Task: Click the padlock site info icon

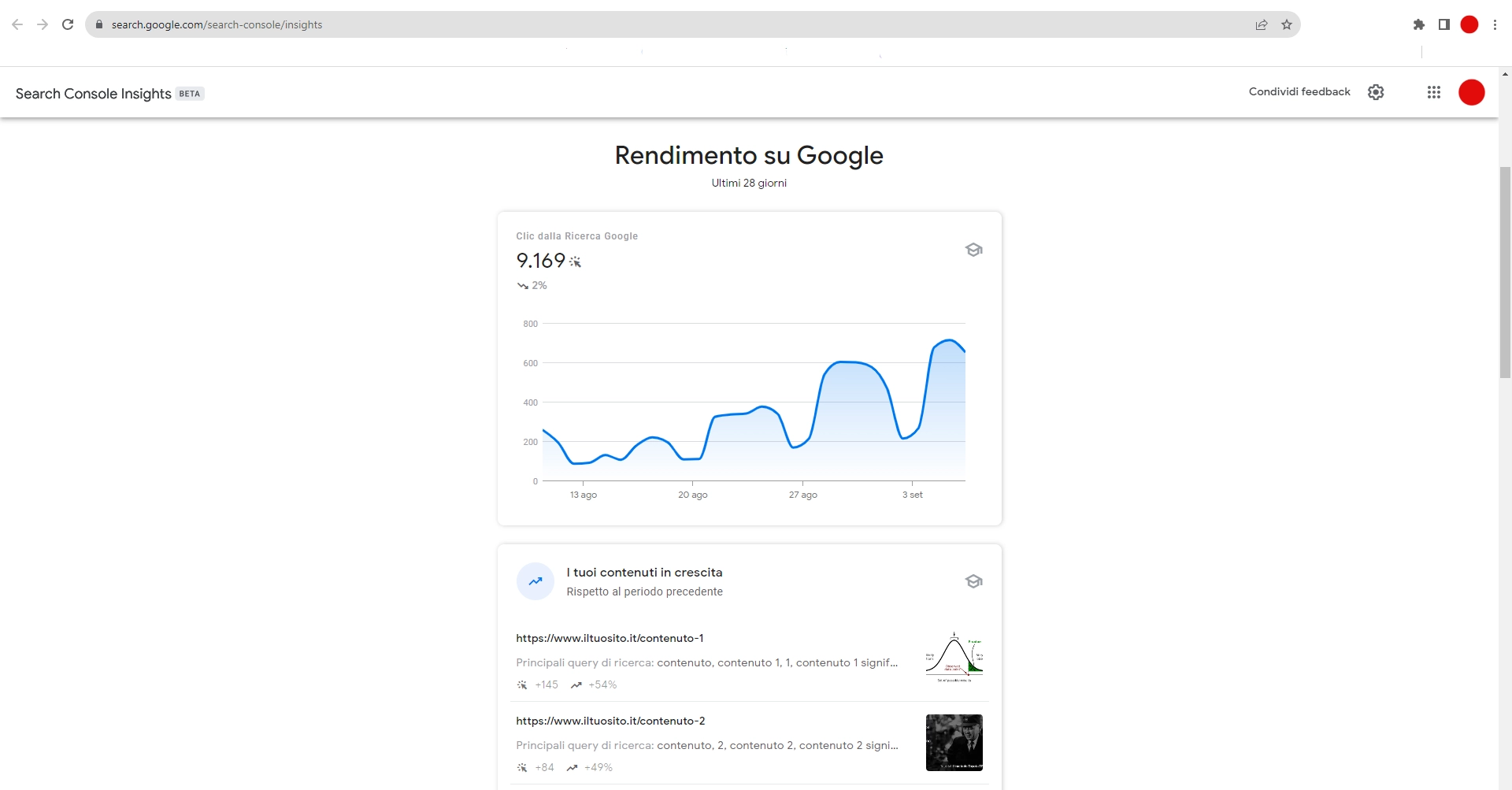Action: (x=99, y=24)
